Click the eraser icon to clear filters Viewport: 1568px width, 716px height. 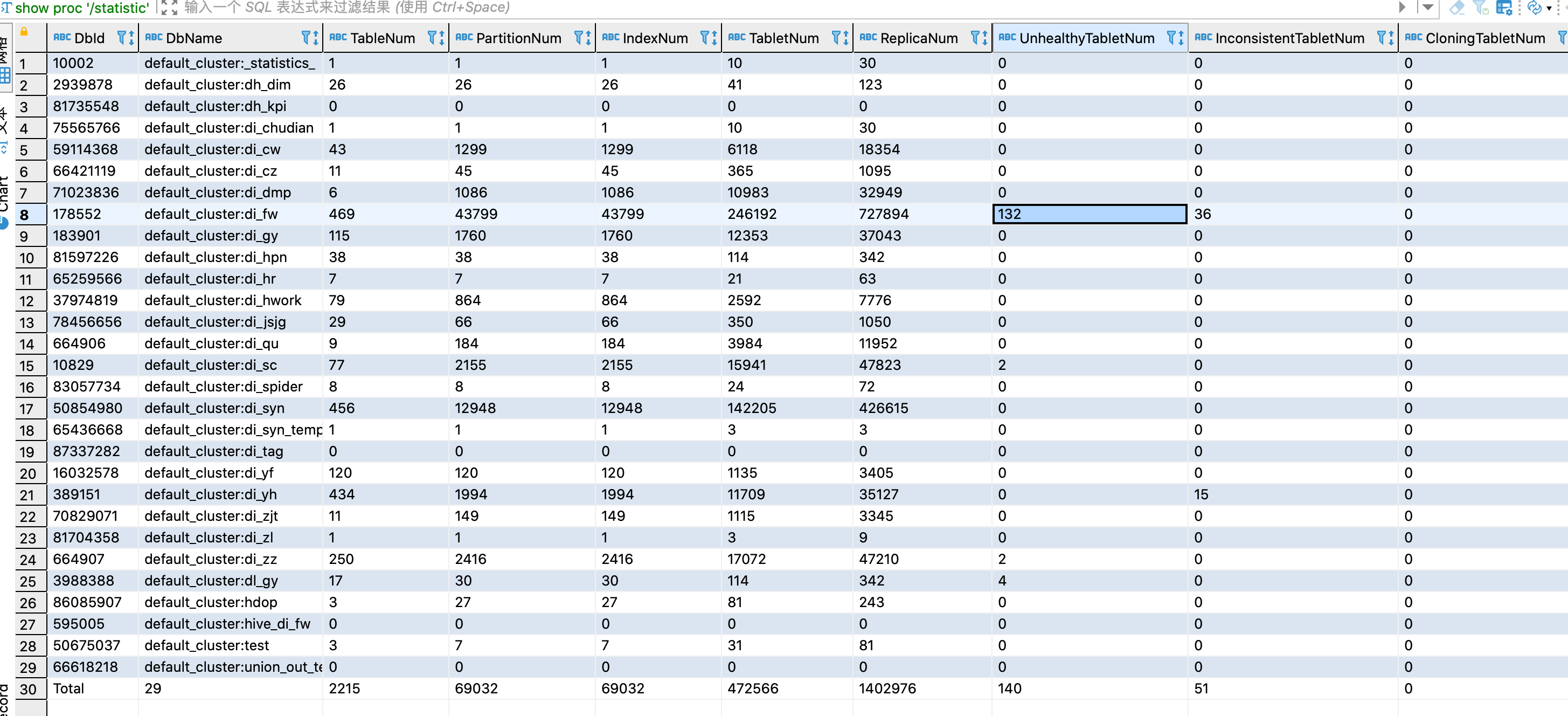tap(1457, 8)
